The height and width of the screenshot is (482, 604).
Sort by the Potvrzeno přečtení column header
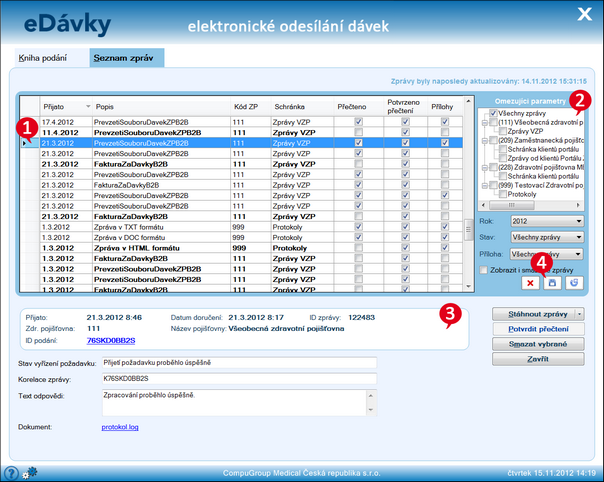(x=405, y=107)
